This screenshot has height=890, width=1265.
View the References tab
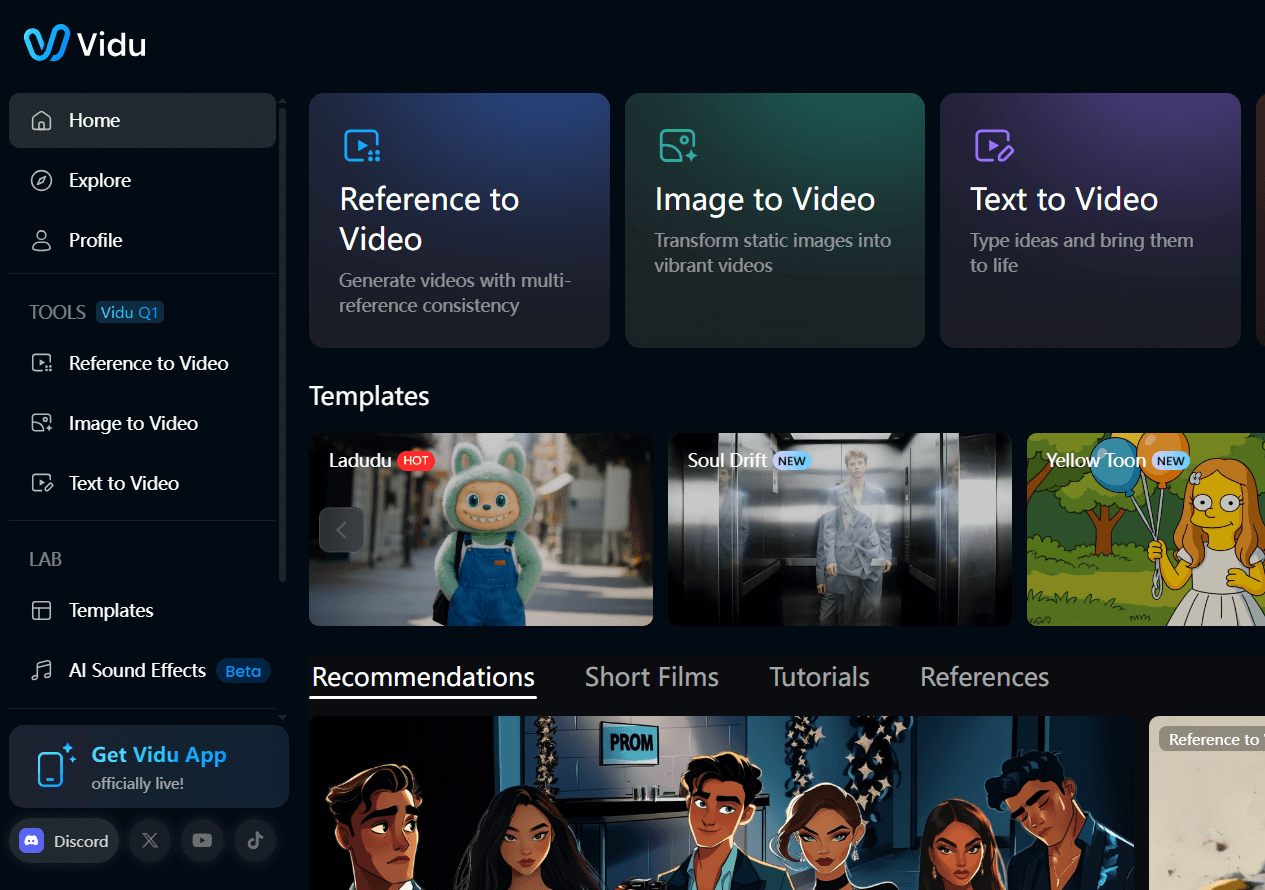[984, 677]
